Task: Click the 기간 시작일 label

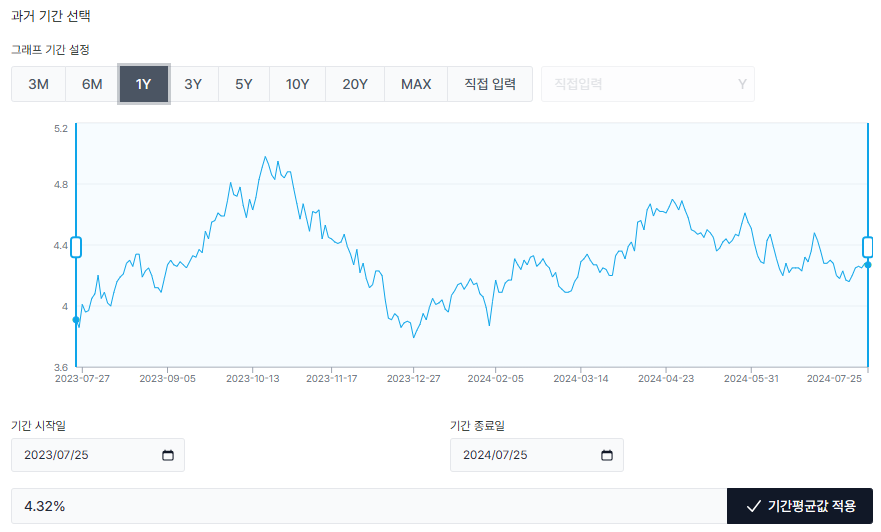Action: [x=38, y=426]
